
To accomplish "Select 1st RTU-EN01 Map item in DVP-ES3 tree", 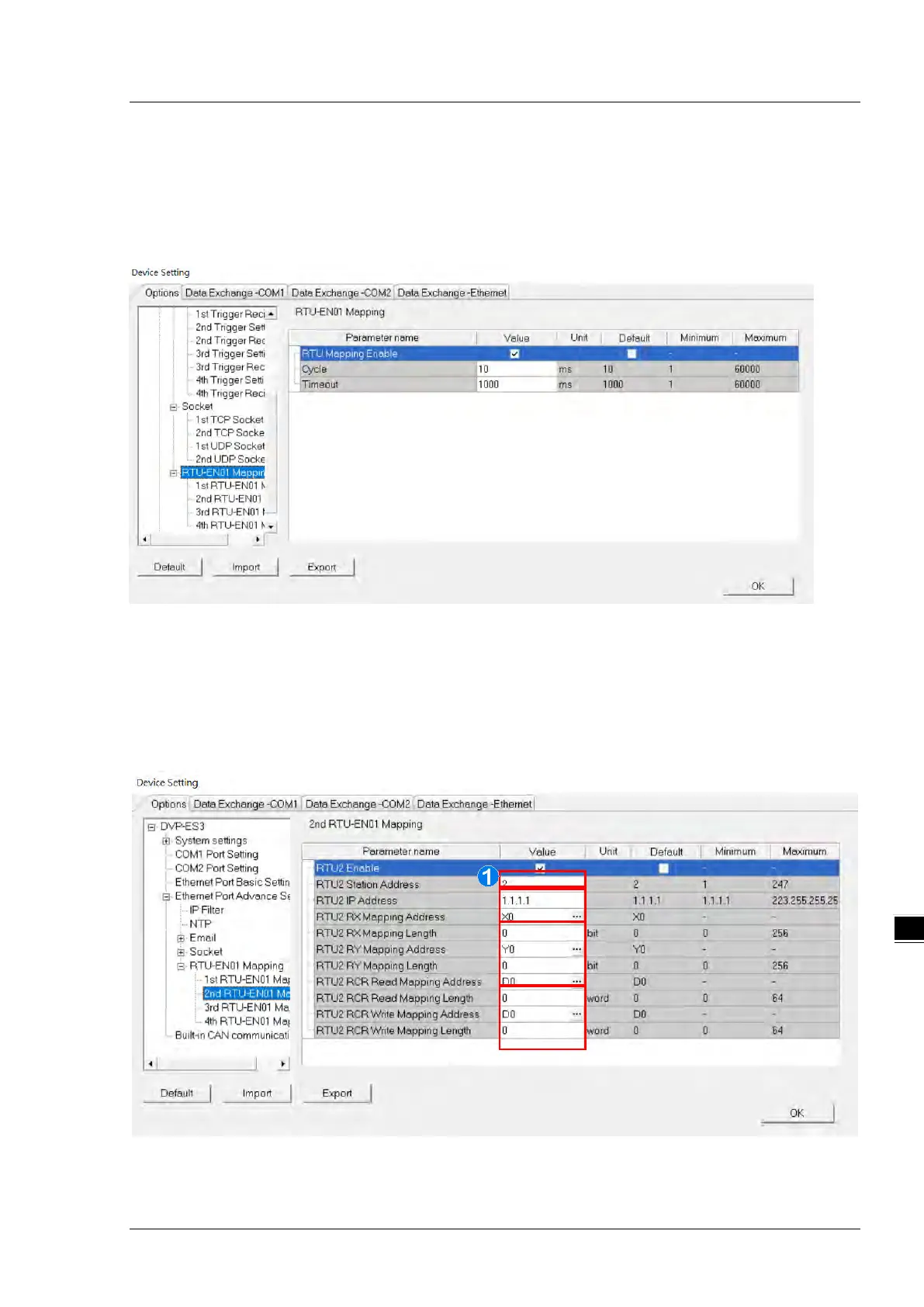I will pos(247,980).
